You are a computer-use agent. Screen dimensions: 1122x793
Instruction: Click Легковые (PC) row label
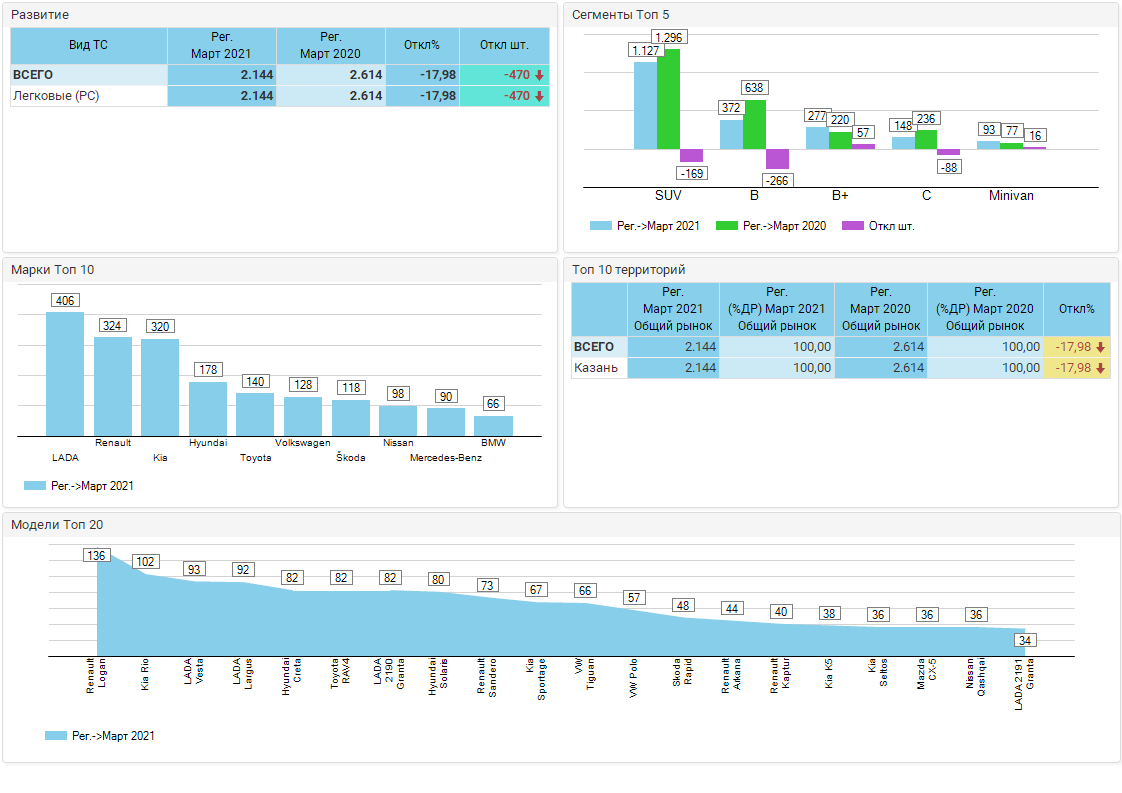(56, 96)
